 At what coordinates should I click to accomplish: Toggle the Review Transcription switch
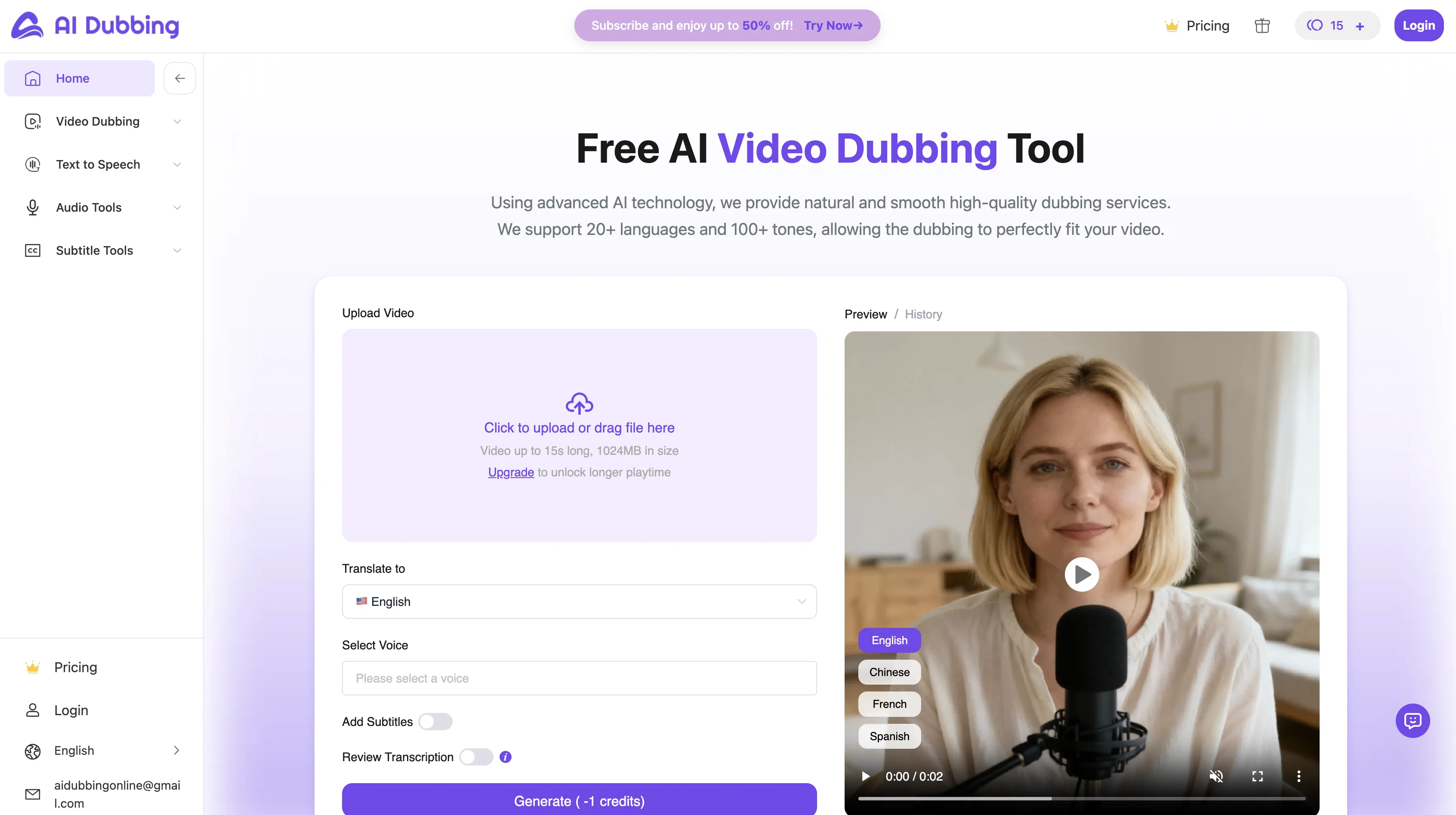[476, 757]
